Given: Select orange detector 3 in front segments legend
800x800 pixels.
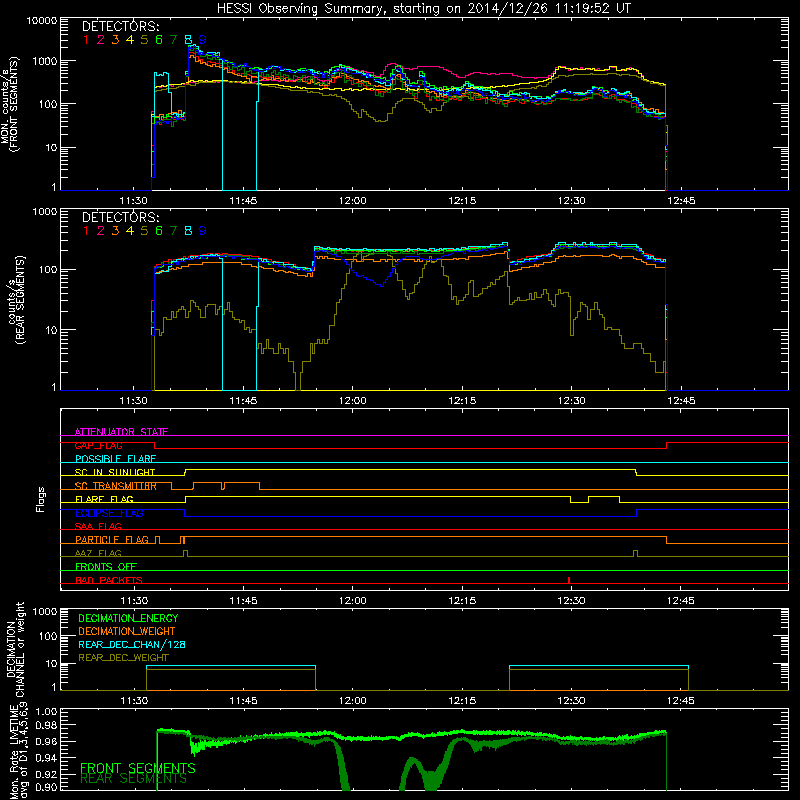Looking at the screenshot, I should [x=115, y=40].
